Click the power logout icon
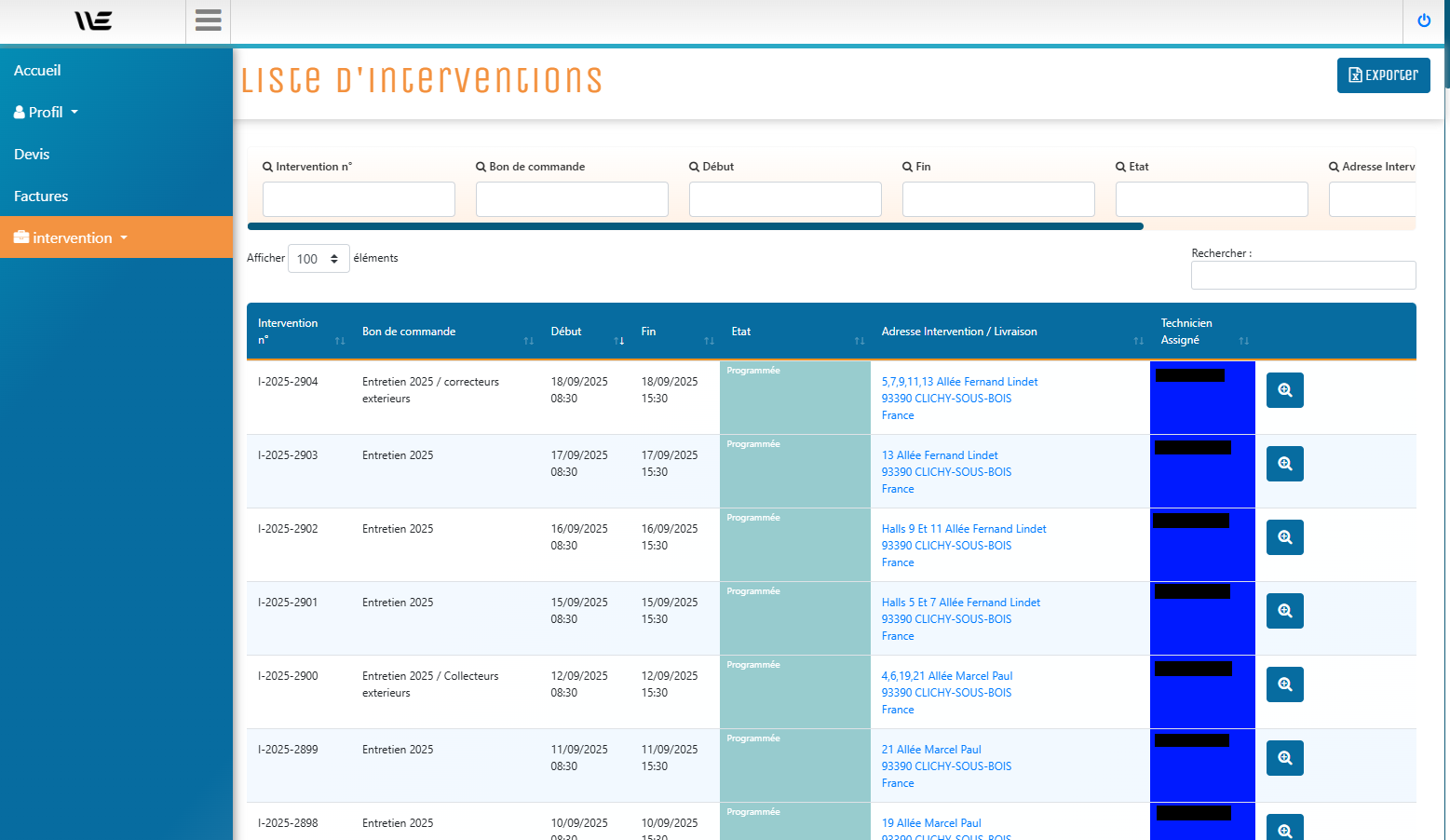The width and height of the screenshot is (1450, 840). [1424, 20]
